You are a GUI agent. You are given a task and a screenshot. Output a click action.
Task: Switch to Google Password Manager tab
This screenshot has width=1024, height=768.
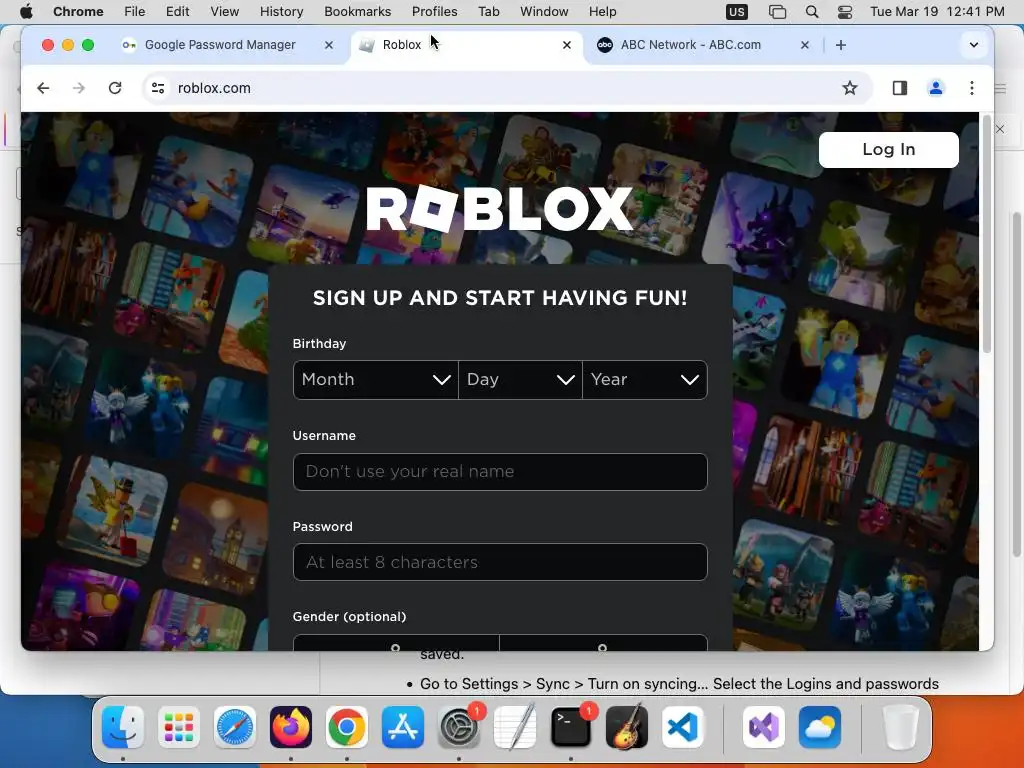point(220,45)
